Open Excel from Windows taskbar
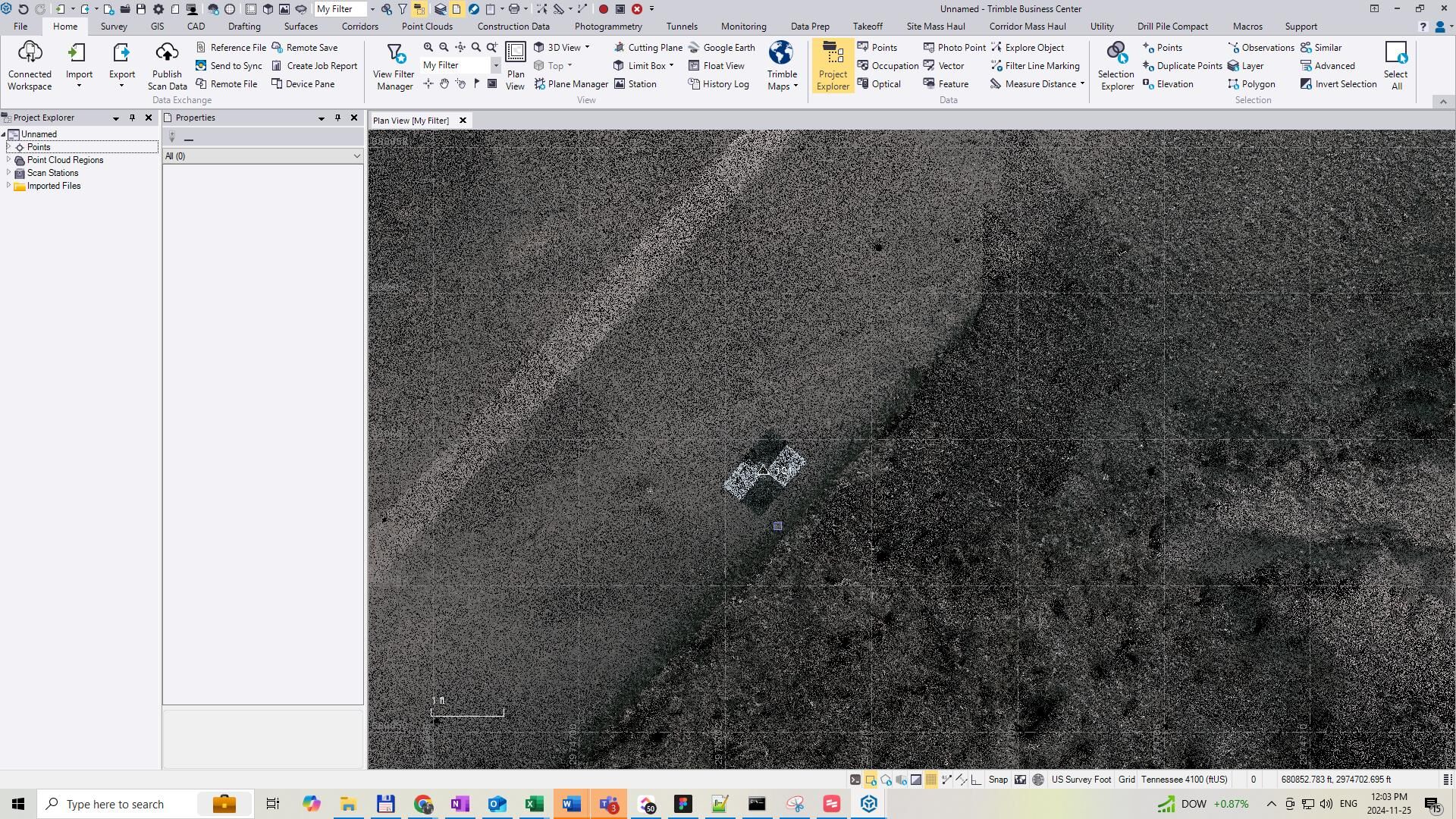1456x819 pixels. [534, 804]
